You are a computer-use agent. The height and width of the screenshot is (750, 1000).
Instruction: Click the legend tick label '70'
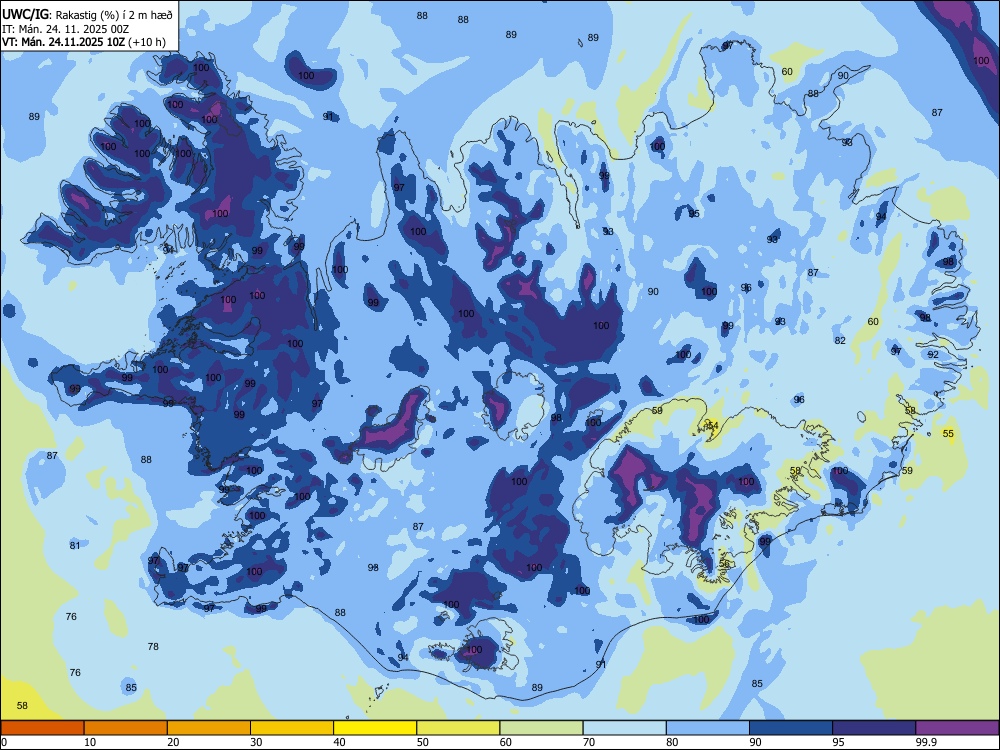[x=589, y=742]
